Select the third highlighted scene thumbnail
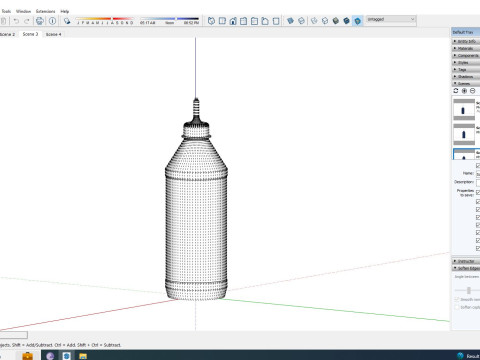The image size is (480, 360). pyautogui.click(x=464, y=154)
